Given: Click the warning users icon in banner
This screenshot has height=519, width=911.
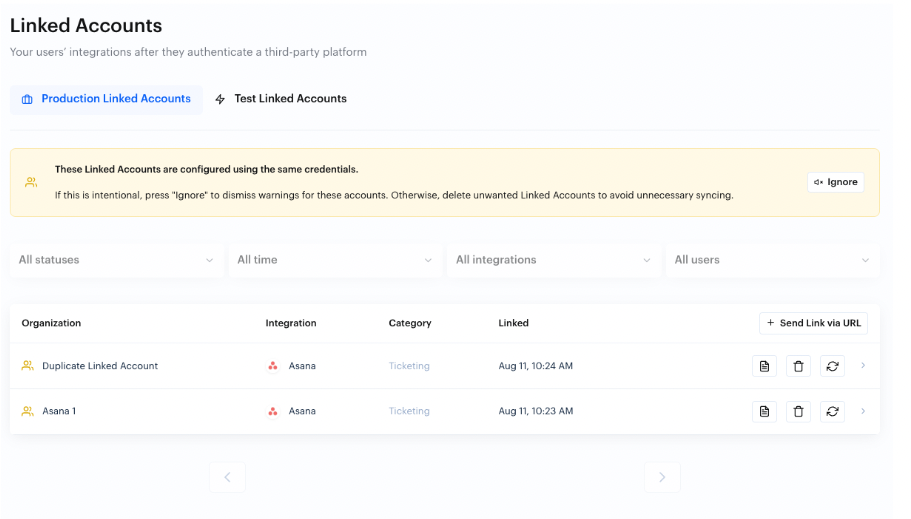Looking at the screenshot, I should 31,182.
